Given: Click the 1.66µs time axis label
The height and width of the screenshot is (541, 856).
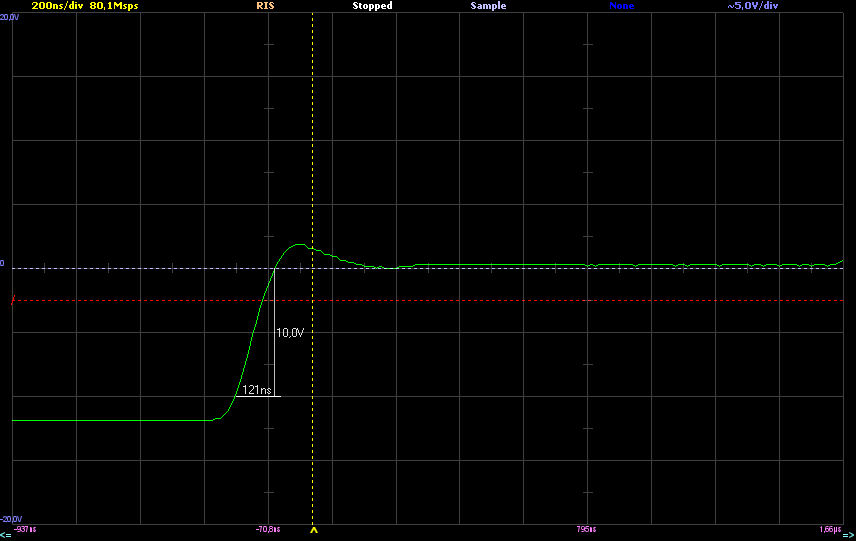Looking at the screenshot, I should [x=830, y=528].
